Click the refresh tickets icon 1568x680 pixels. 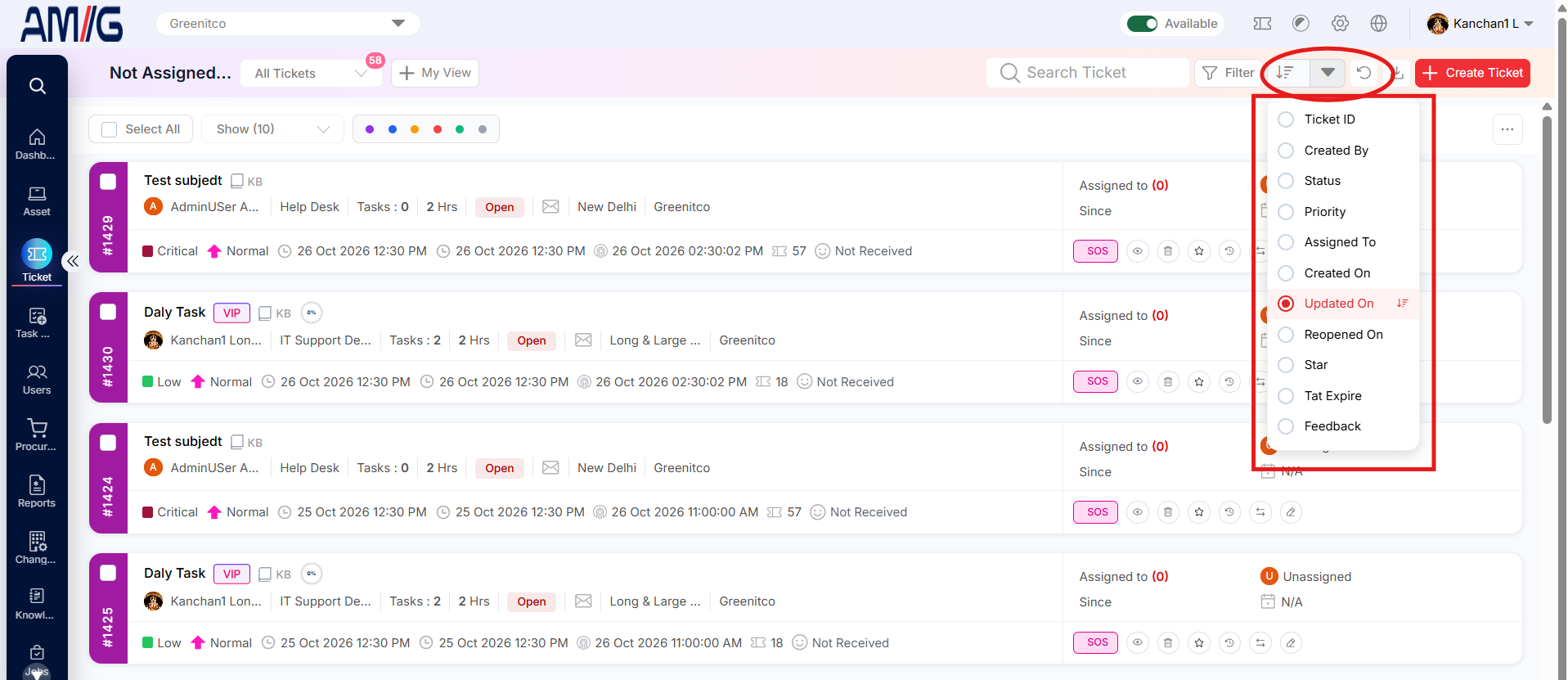1364,73
